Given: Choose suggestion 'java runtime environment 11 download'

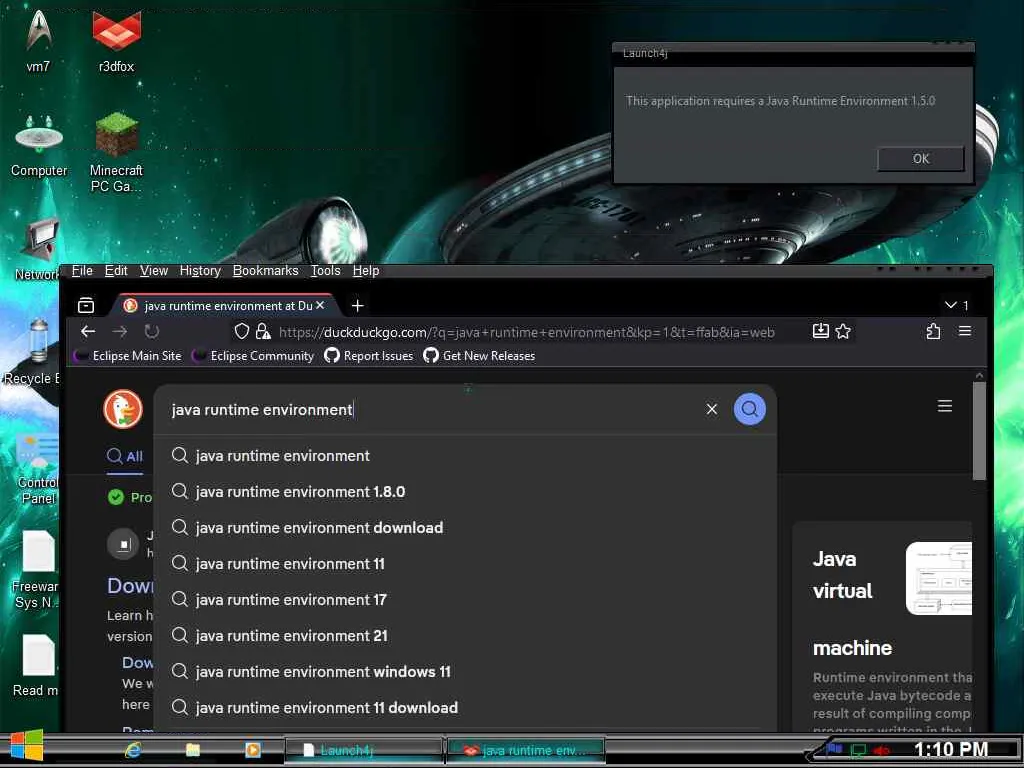Looking at the screenshot, I should tap(465, 707).
